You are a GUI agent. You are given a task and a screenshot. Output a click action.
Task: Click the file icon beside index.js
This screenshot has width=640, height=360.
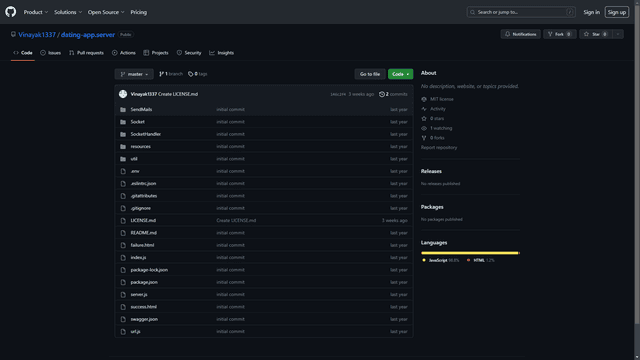point(123,258)
